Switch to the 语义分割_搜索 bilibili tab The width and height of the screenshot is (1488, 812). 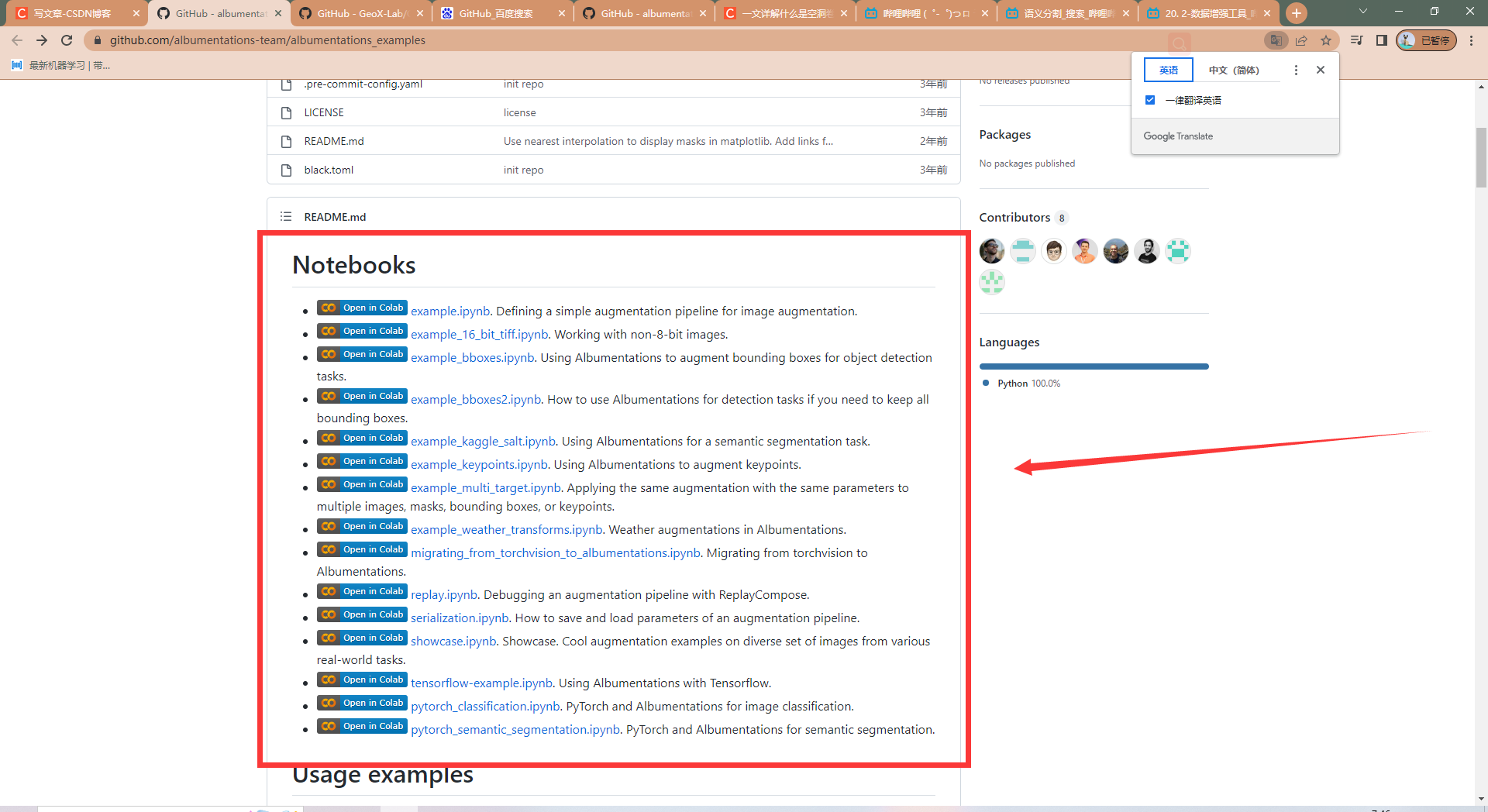point(1066,13)
